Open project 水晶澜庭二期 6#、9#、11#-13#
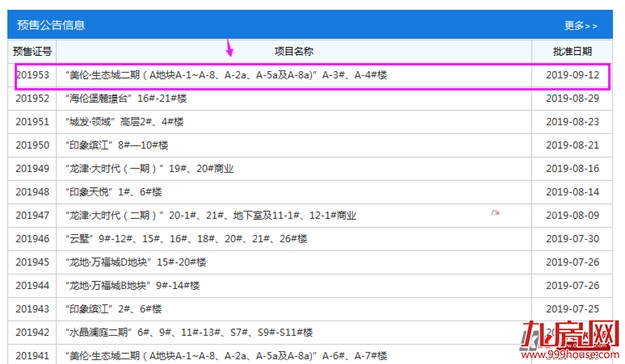 click(189, 333)
